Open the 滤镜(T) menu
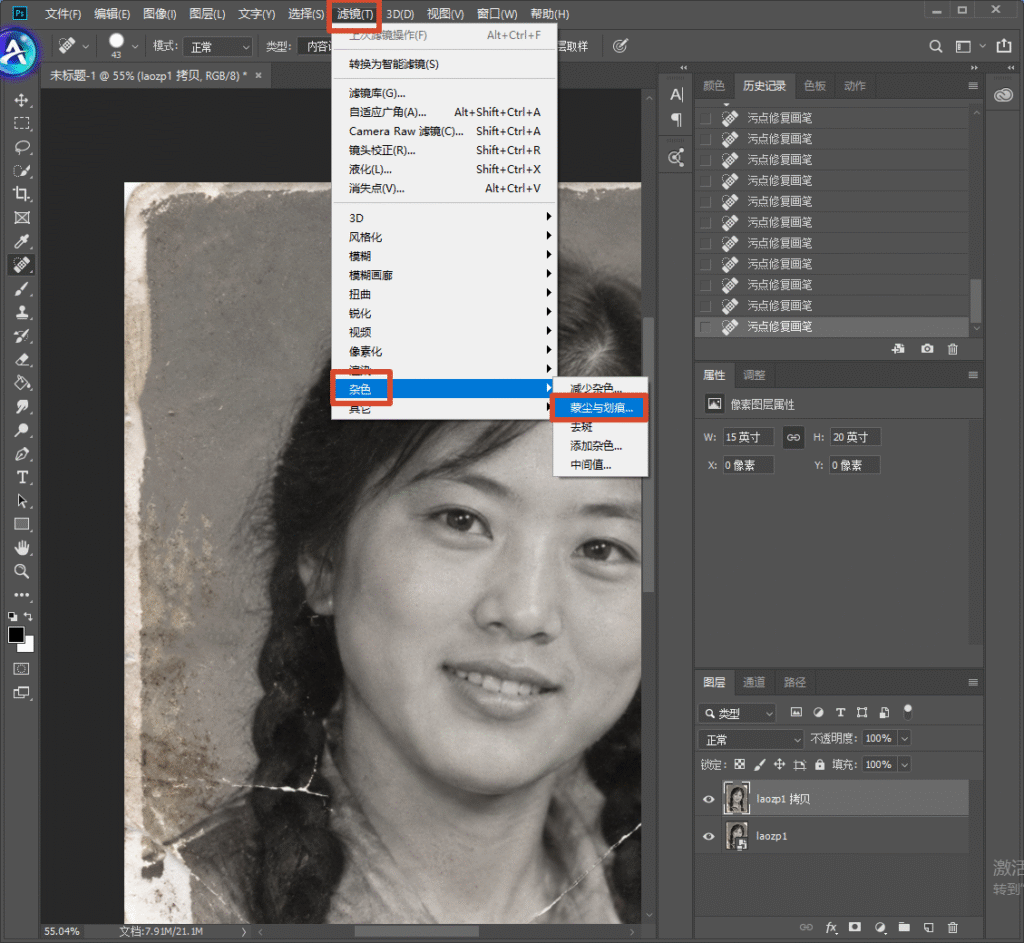Image resolution: width=1024 pixels, height=943 pixels. coord(355,14)
